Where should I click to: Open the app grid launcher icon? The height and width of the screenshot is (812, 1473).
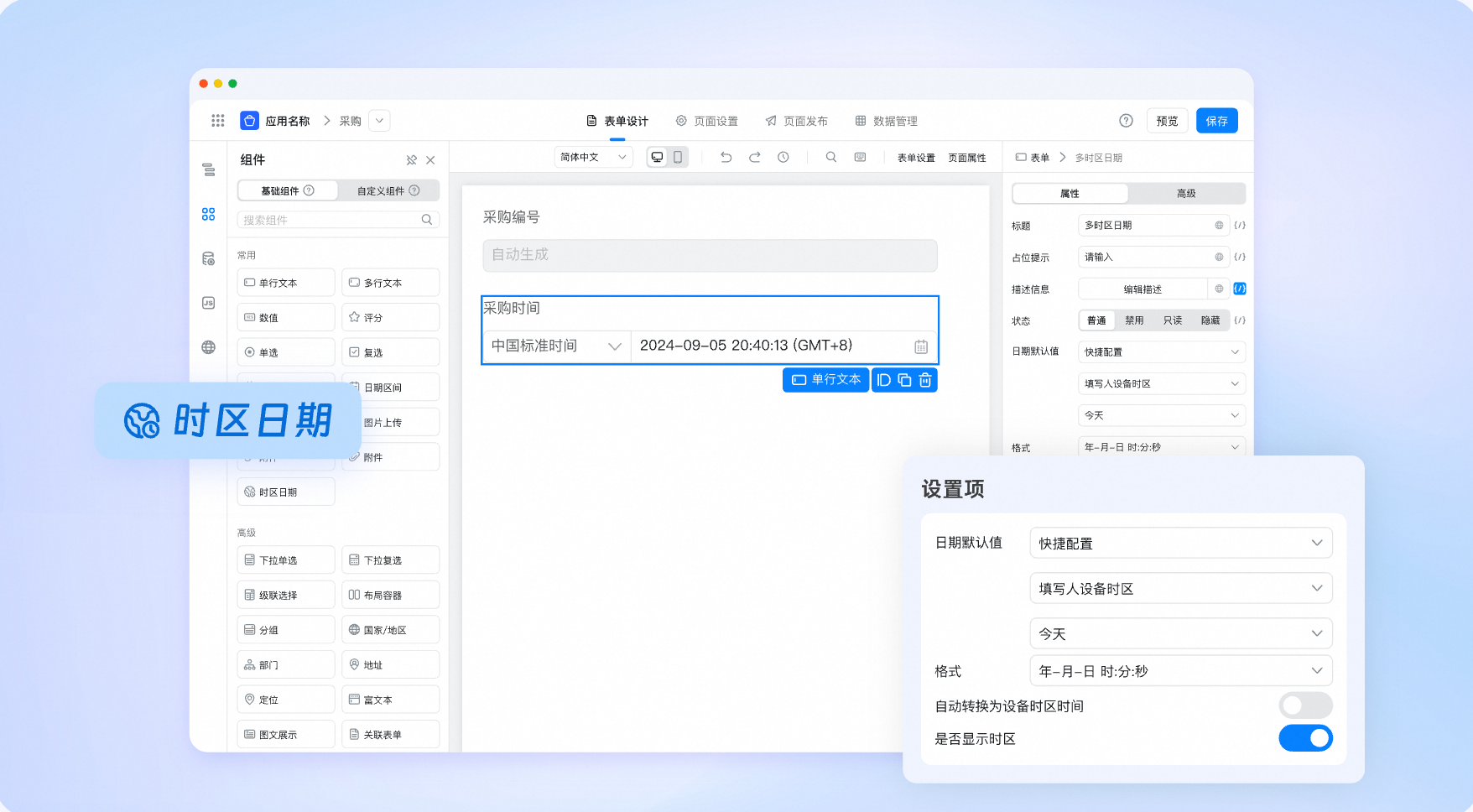218,121
